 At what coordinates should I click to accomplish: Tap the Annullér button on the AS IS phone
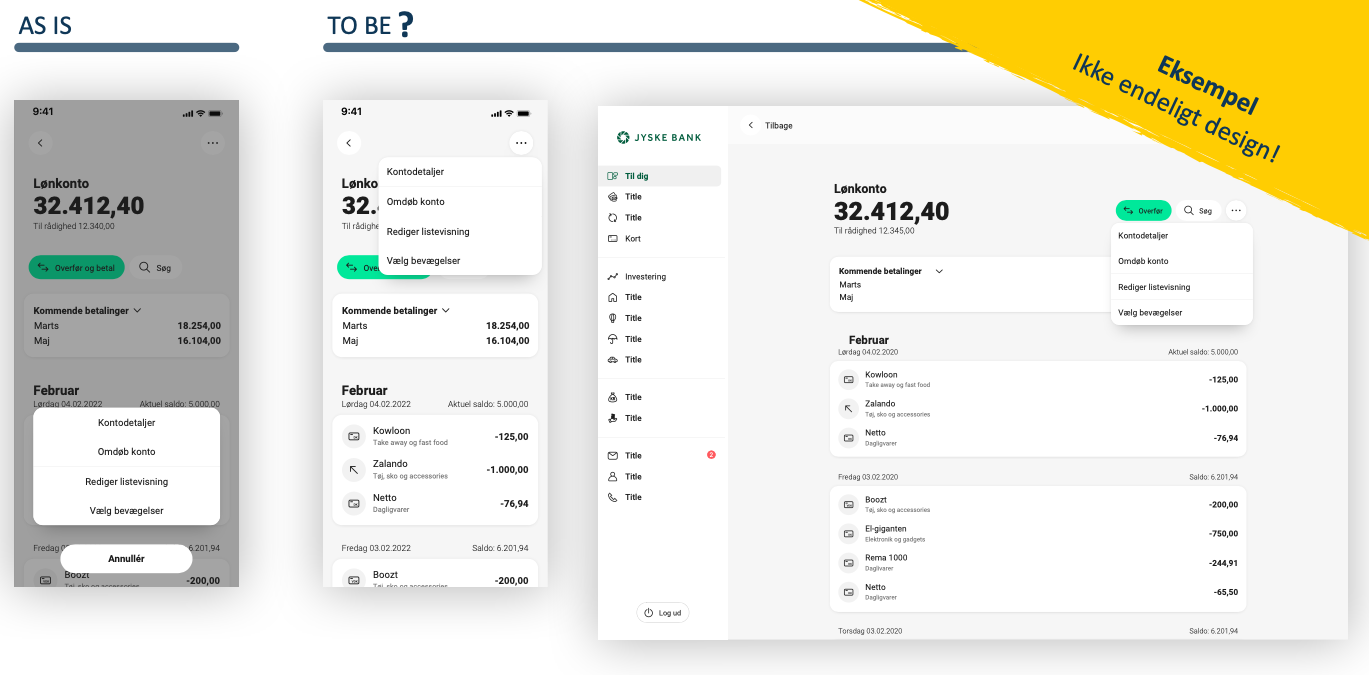[x=125, y=558]
